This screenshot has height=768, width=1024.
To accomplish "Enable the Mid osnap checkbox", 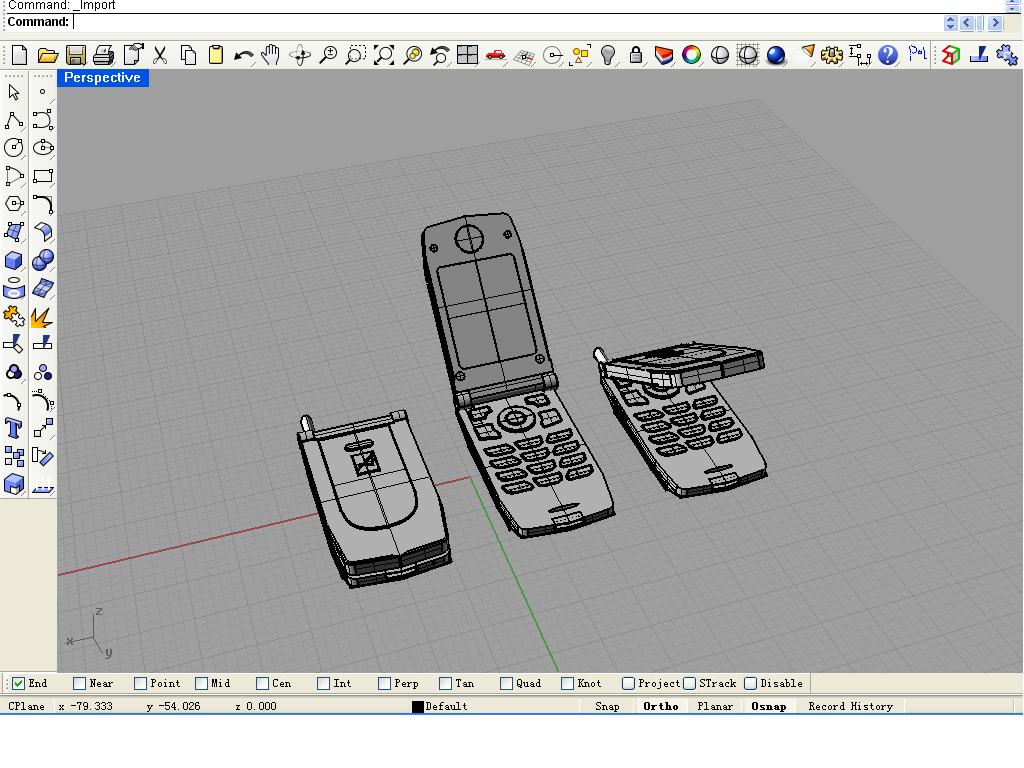I will [201, 684].
